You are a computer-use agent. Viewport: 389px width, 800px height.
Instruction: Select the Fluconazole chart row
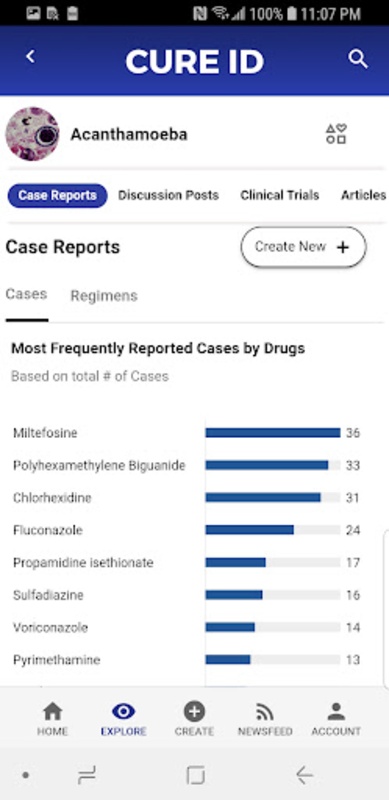click(x=186, y=530)
